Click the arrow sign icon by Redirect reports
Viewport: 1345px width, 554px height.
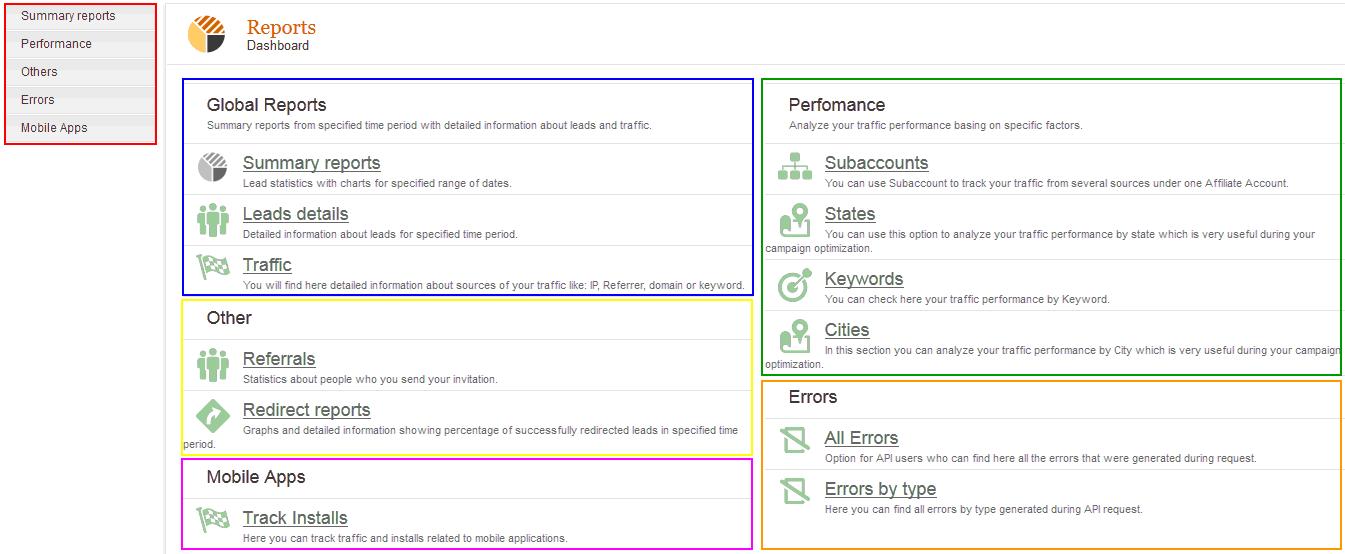(213, 415)
